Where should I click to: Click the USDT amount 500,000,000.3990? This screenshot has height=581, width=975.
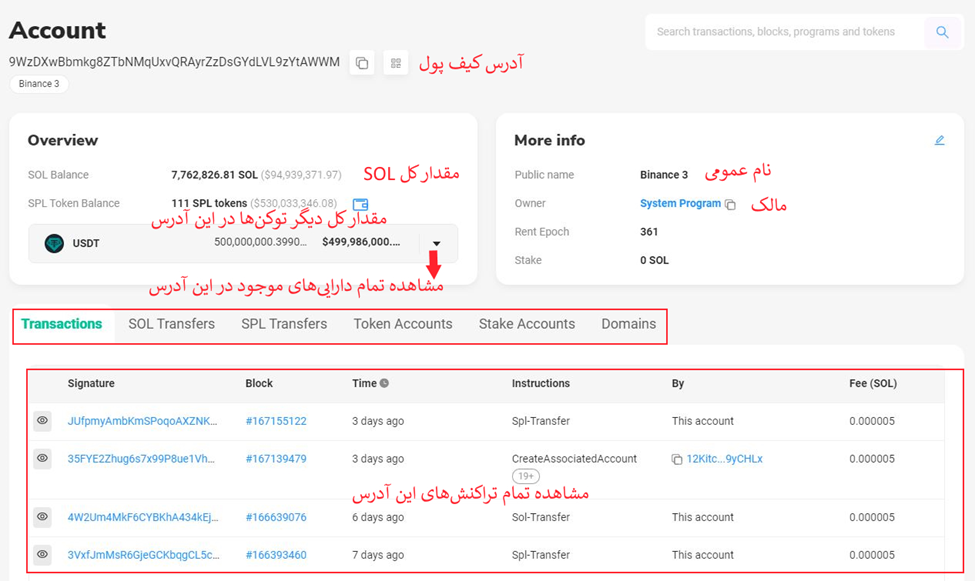[x=261, y=242]
